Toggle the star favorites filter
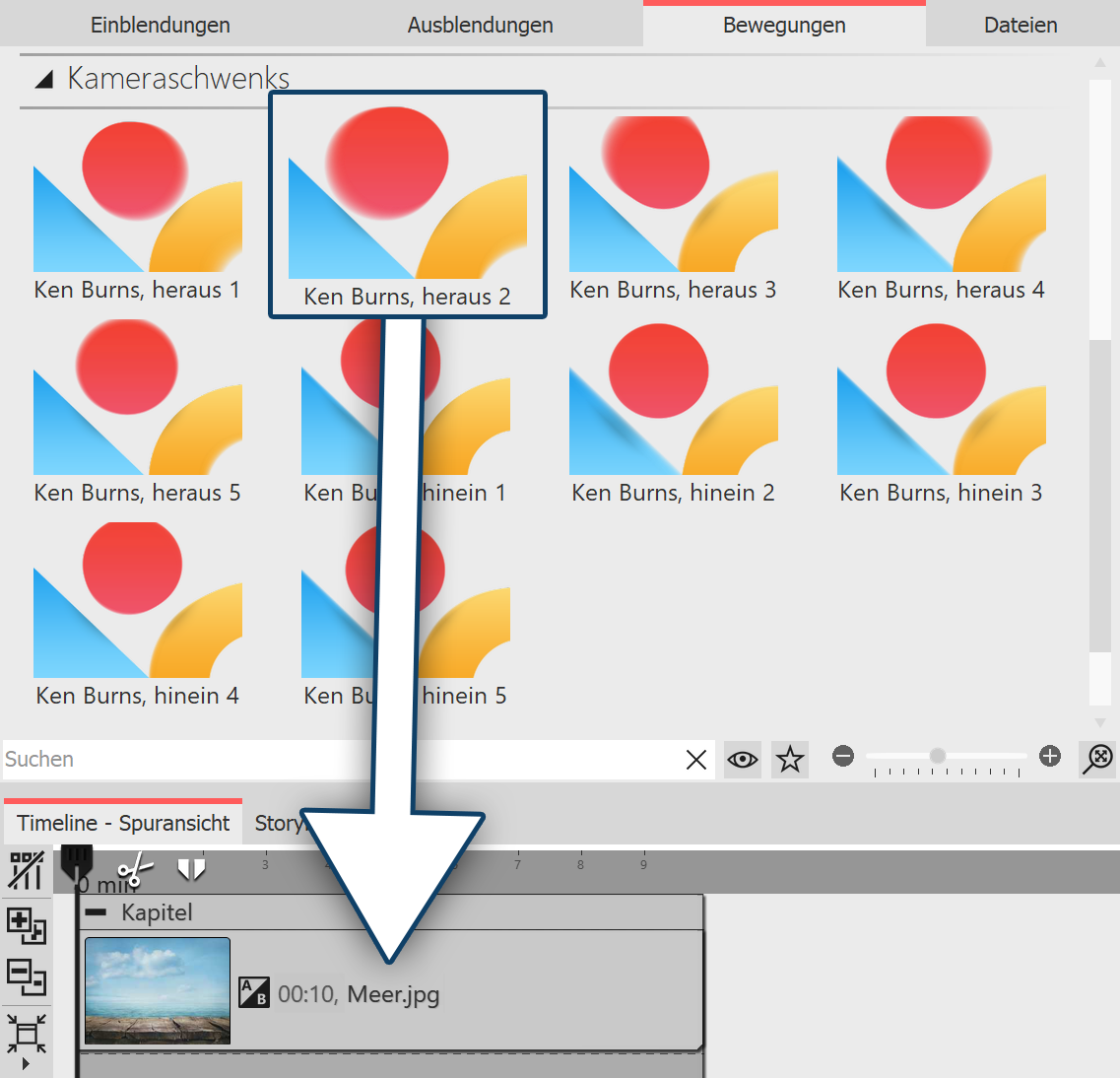Image resolution: width=1120 pixels, height=1078 pixels. pos(789,760)
